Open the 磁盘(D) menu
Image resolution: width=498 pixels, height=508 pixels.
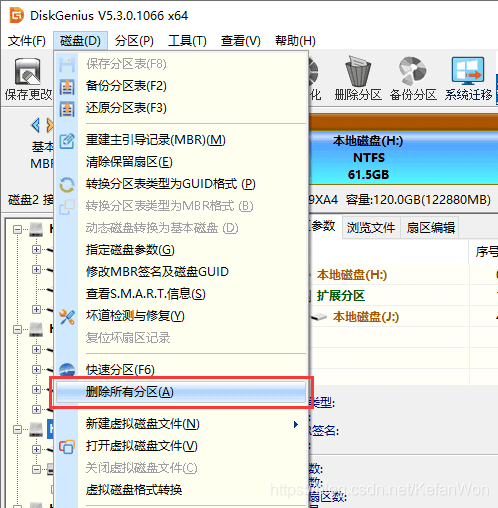[80, 41]
